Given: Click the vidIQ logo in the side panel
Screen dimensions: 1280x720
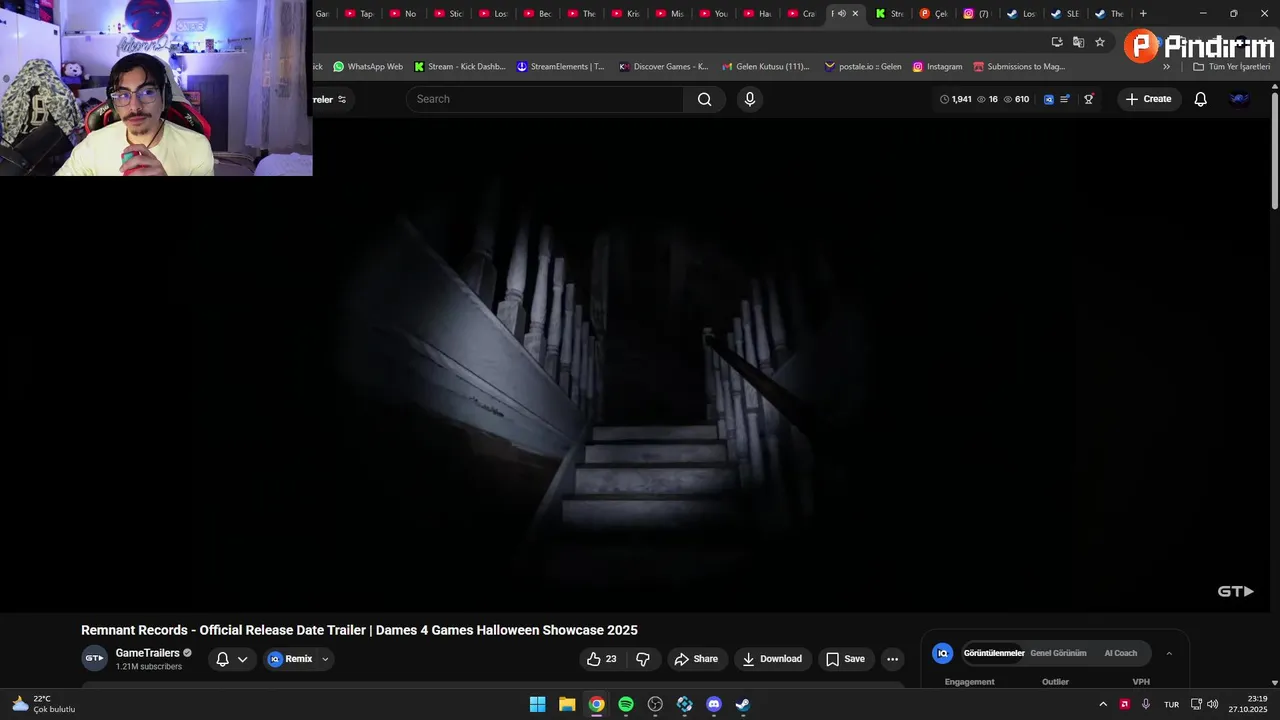Looking at the screenshot, I should 942,653.
